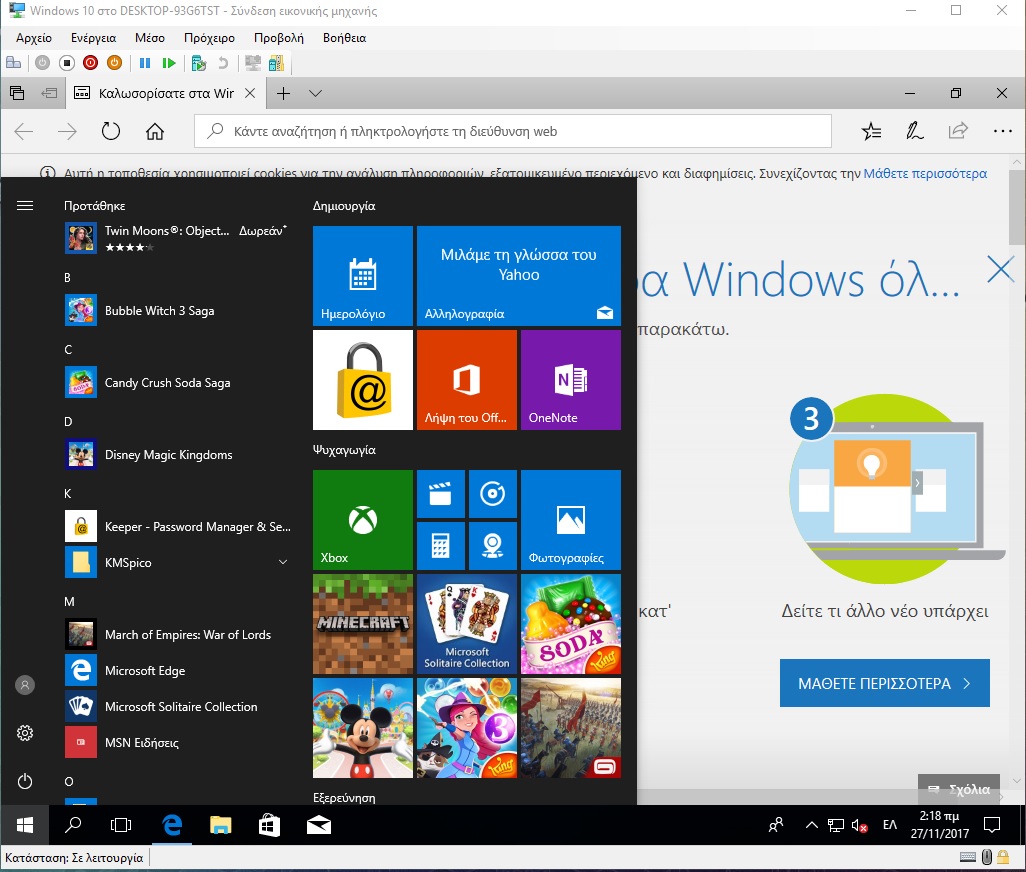Open the Movies & TV clapperboard tile
Image resolution: width=1026 pixels, height=872 pixels.
(440, 494)
